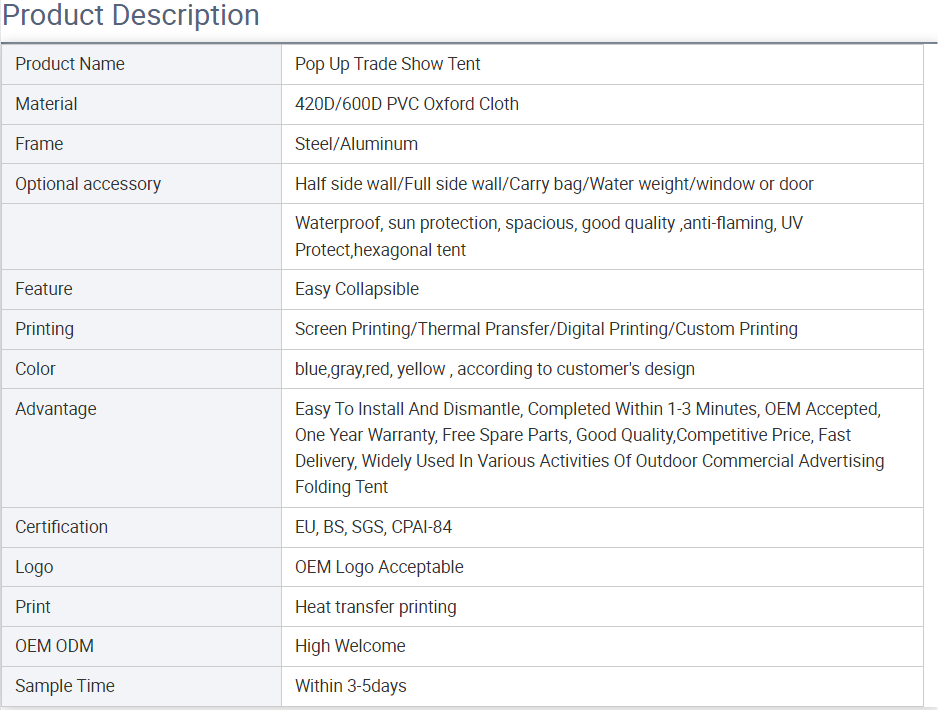Select the OEM ODM label cell
The width and height of the screenshot is (938, 710).
141,647
